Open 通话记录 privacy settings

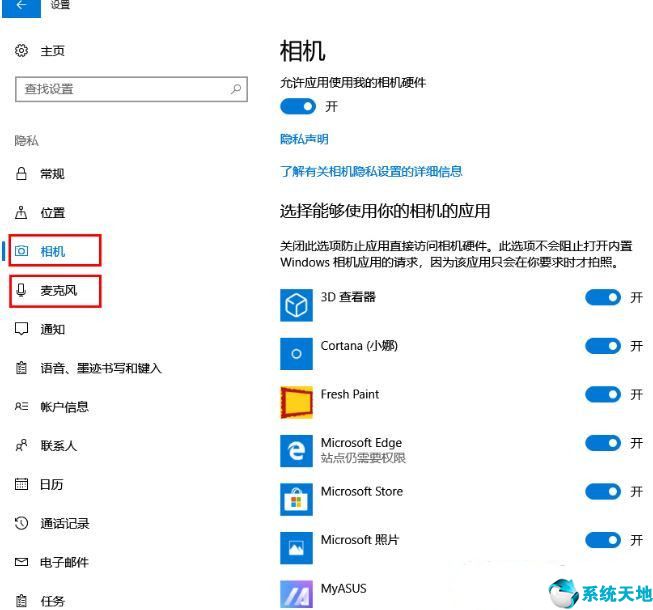[65, 523]
